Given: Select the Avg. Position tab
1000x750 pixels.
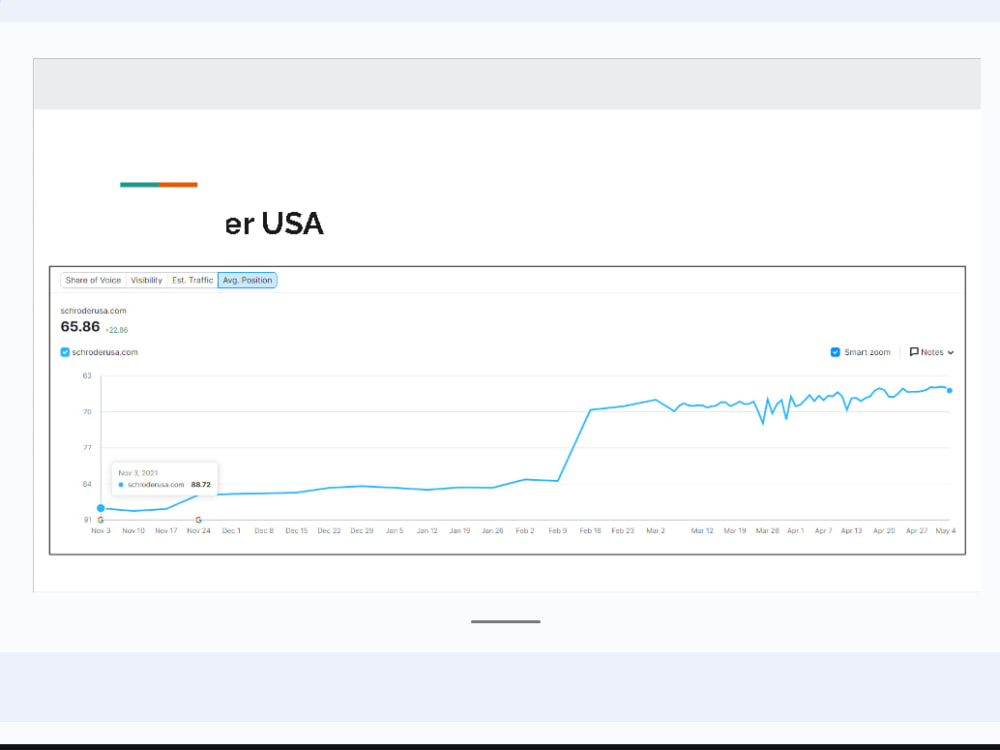Looking at the screenshot, I should [247, 280].
